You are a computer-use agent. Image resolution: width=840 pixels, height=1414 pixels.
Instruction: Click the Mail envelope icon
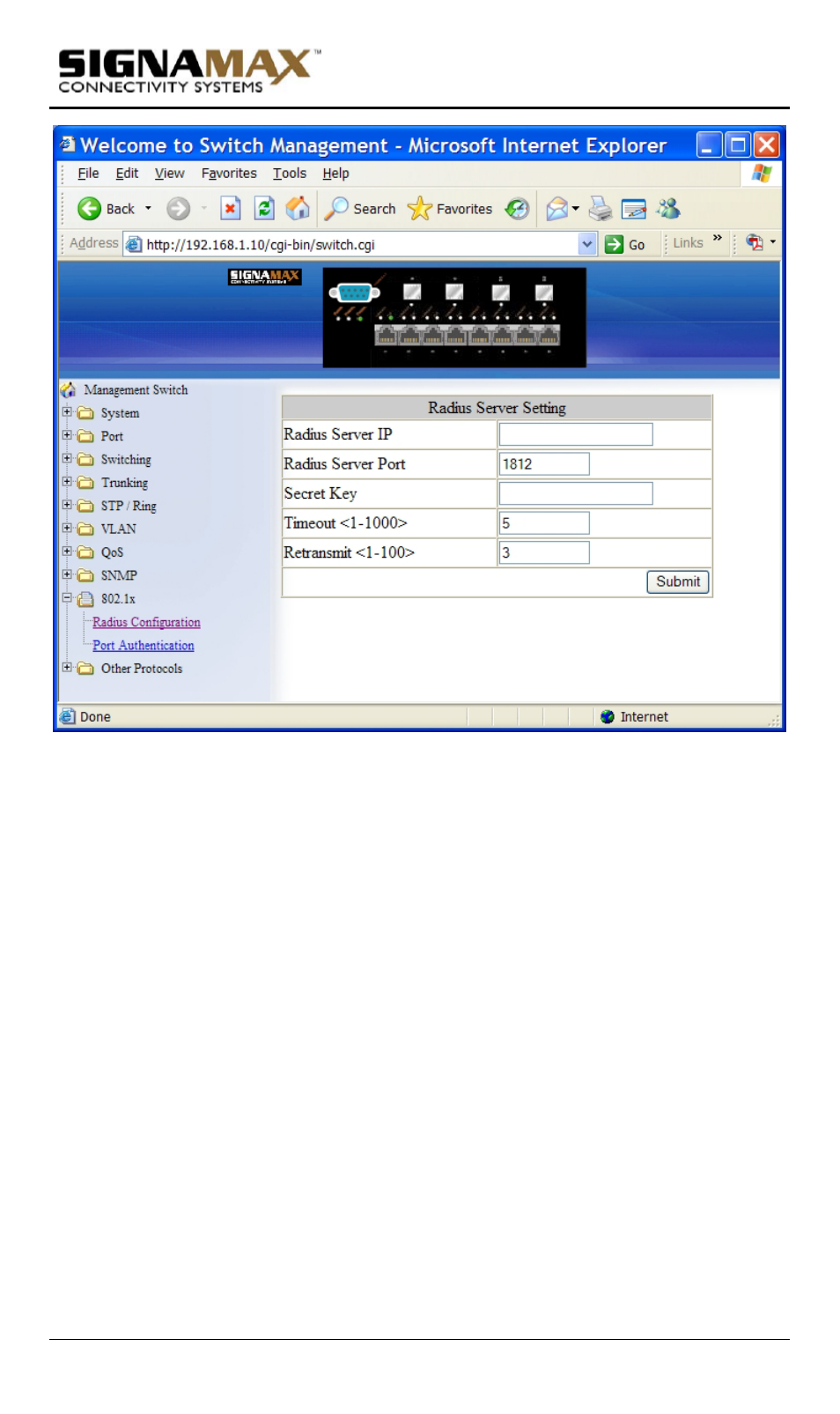click(556, 209)
